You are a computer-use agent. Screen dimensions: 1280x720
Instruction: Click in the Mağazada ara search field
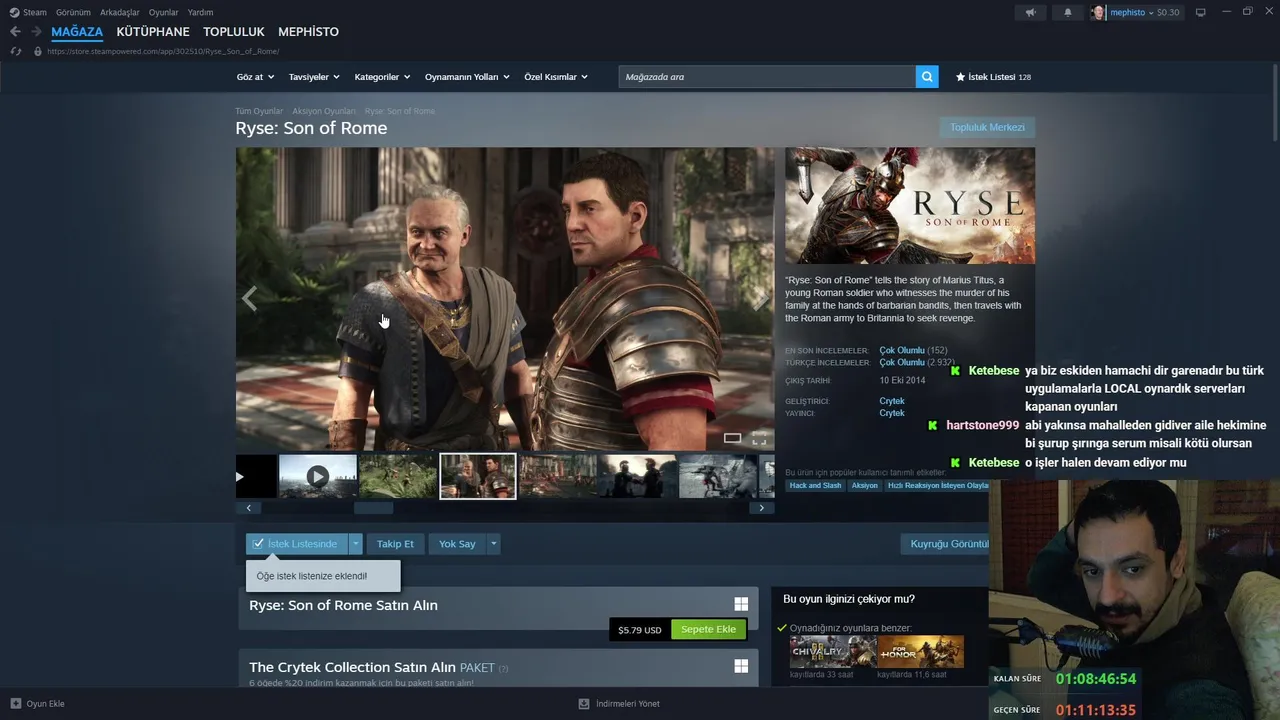[x=767, y=76]
